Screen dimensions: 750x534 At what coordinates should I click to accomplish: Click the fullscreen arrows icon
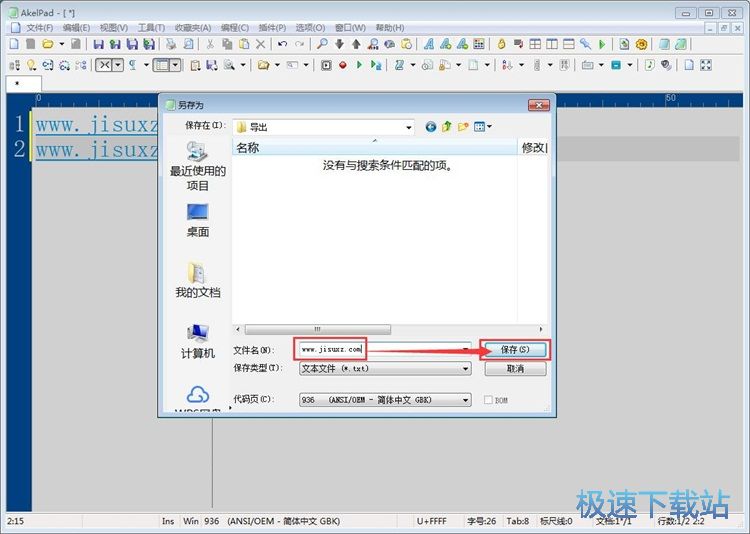tap(706, 65)
